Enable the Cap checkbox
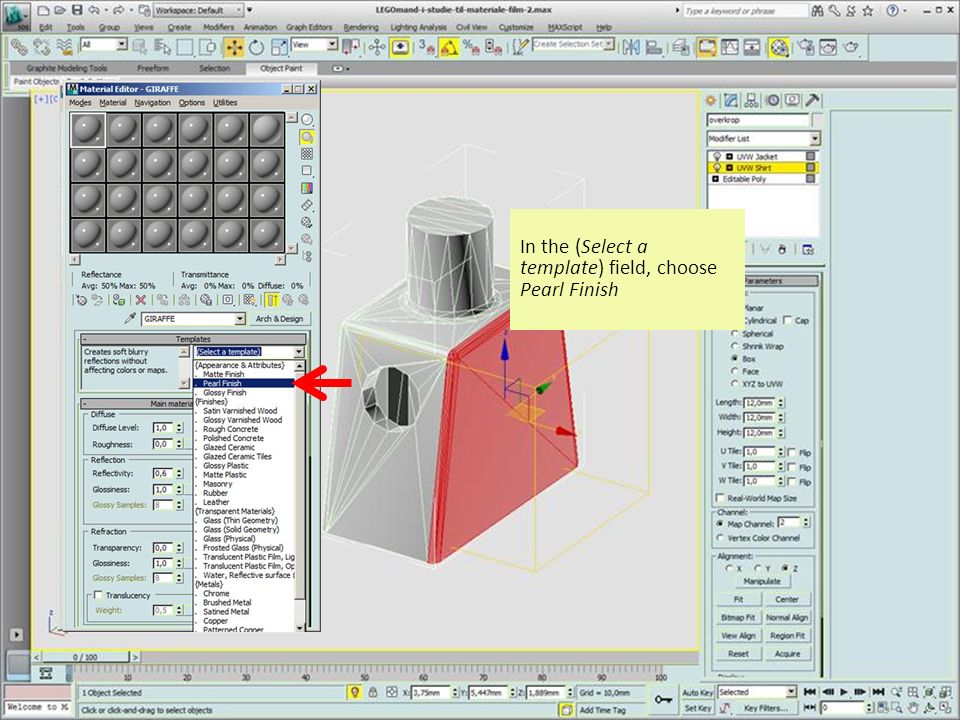Image resolution: width=960 pixels, height=720 pixels. pos(787,320)
